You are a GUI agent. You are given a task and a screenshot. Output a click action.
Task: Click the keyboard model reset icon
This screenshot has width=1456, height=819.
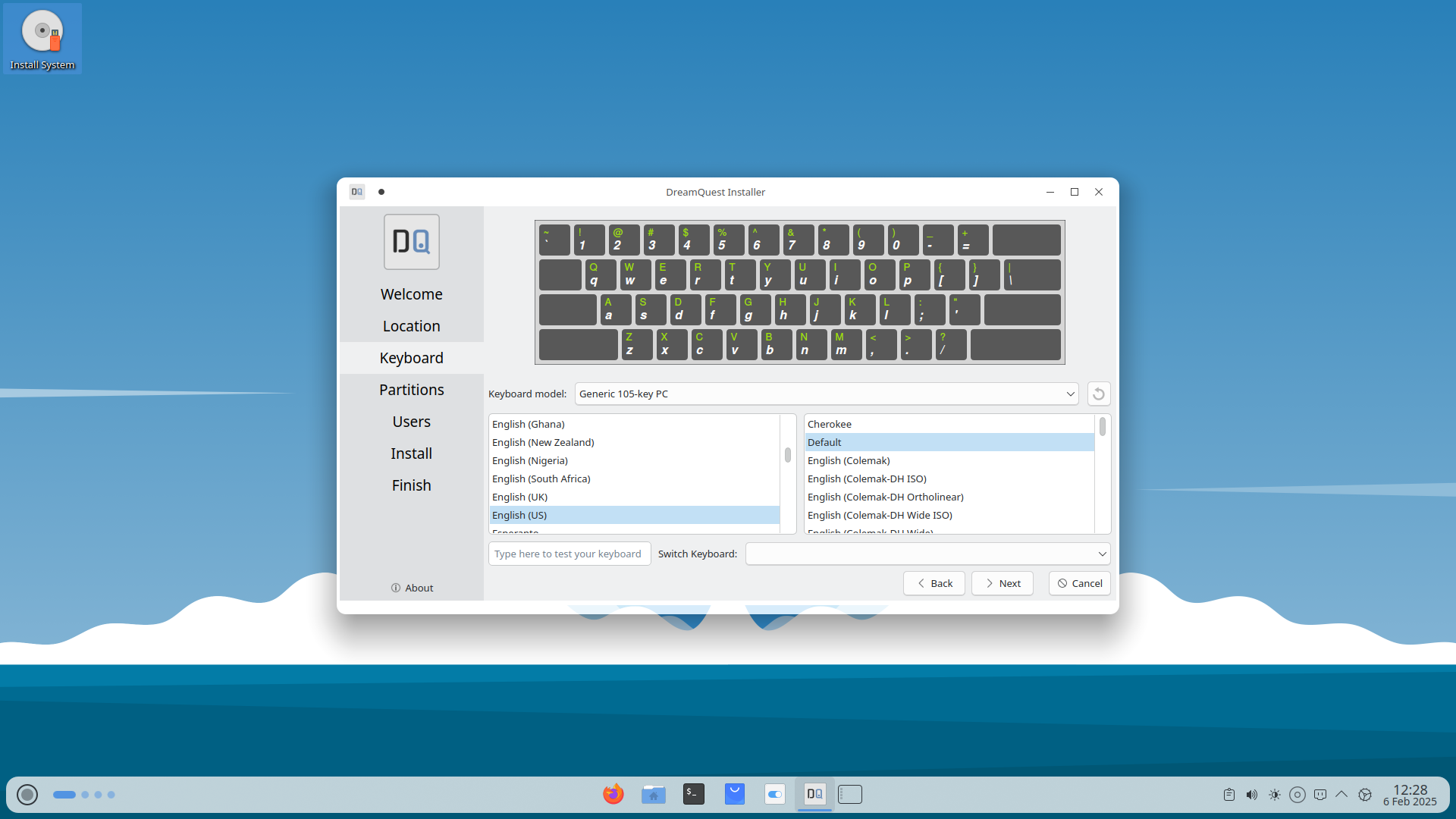(x=1098, y=394)
